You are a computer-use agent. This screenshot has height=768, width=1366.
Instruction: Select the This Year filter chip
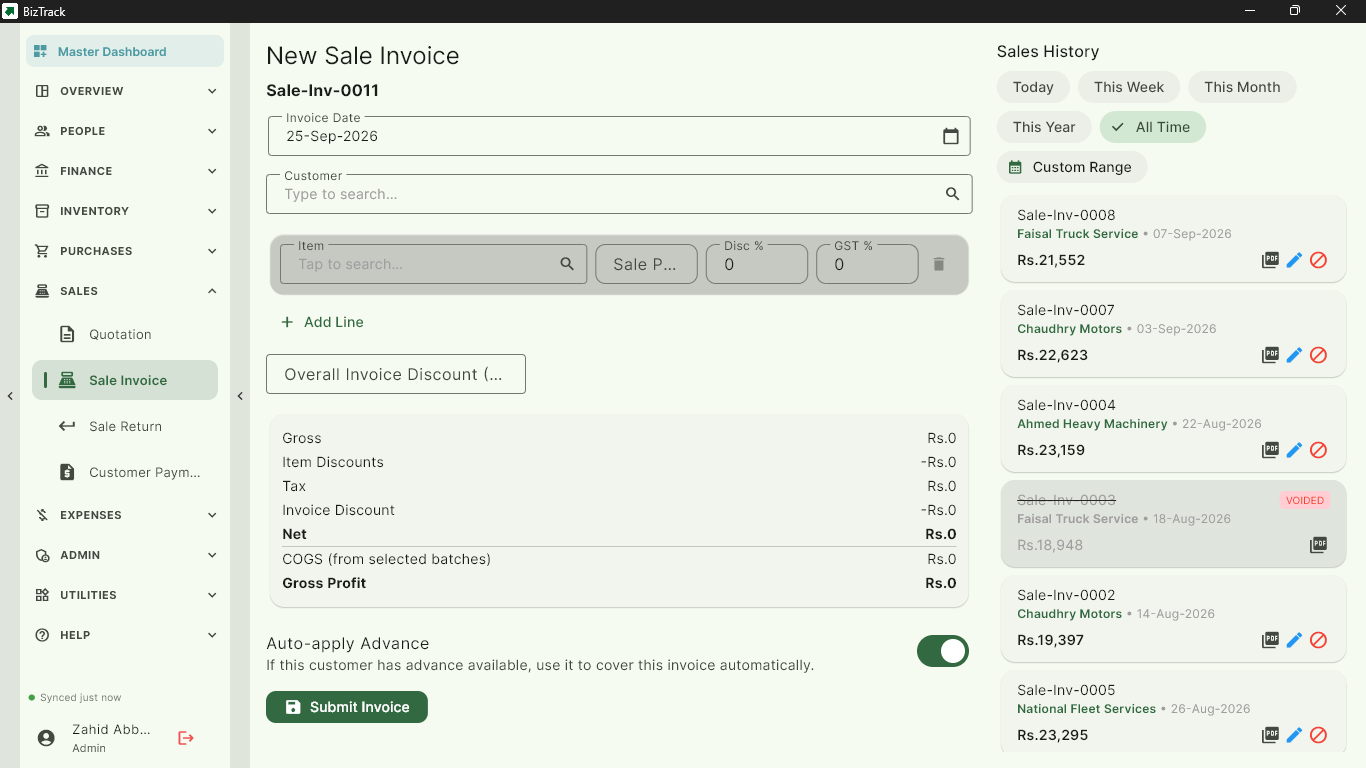point(1044,127)
